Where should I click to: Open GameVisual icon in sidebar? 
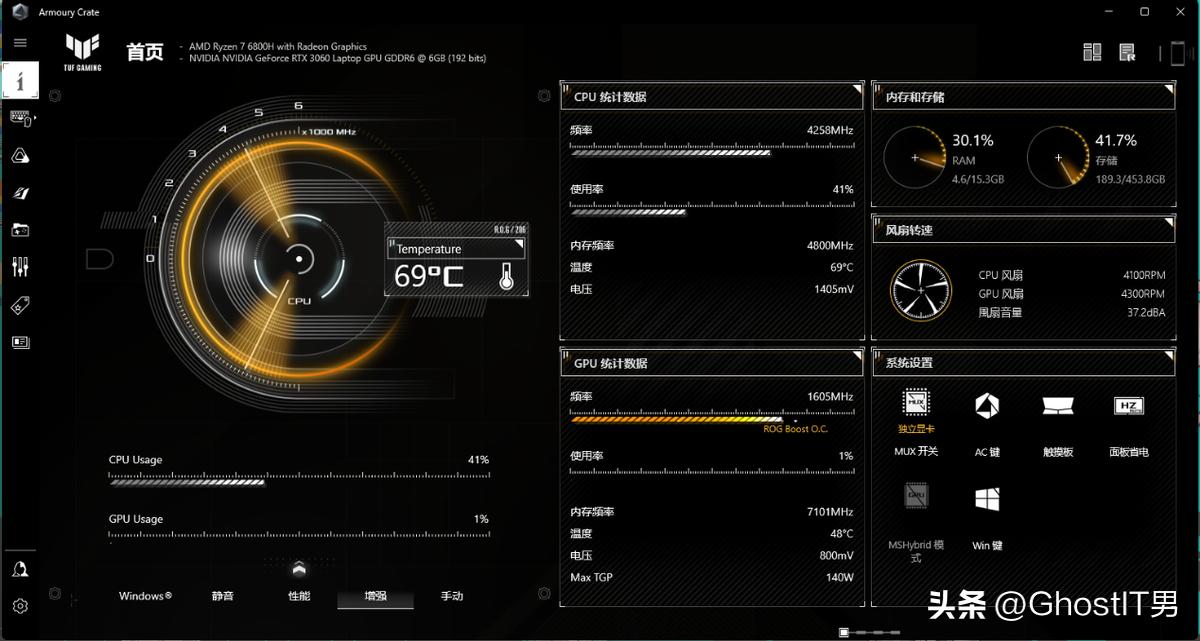pos(20,192)
